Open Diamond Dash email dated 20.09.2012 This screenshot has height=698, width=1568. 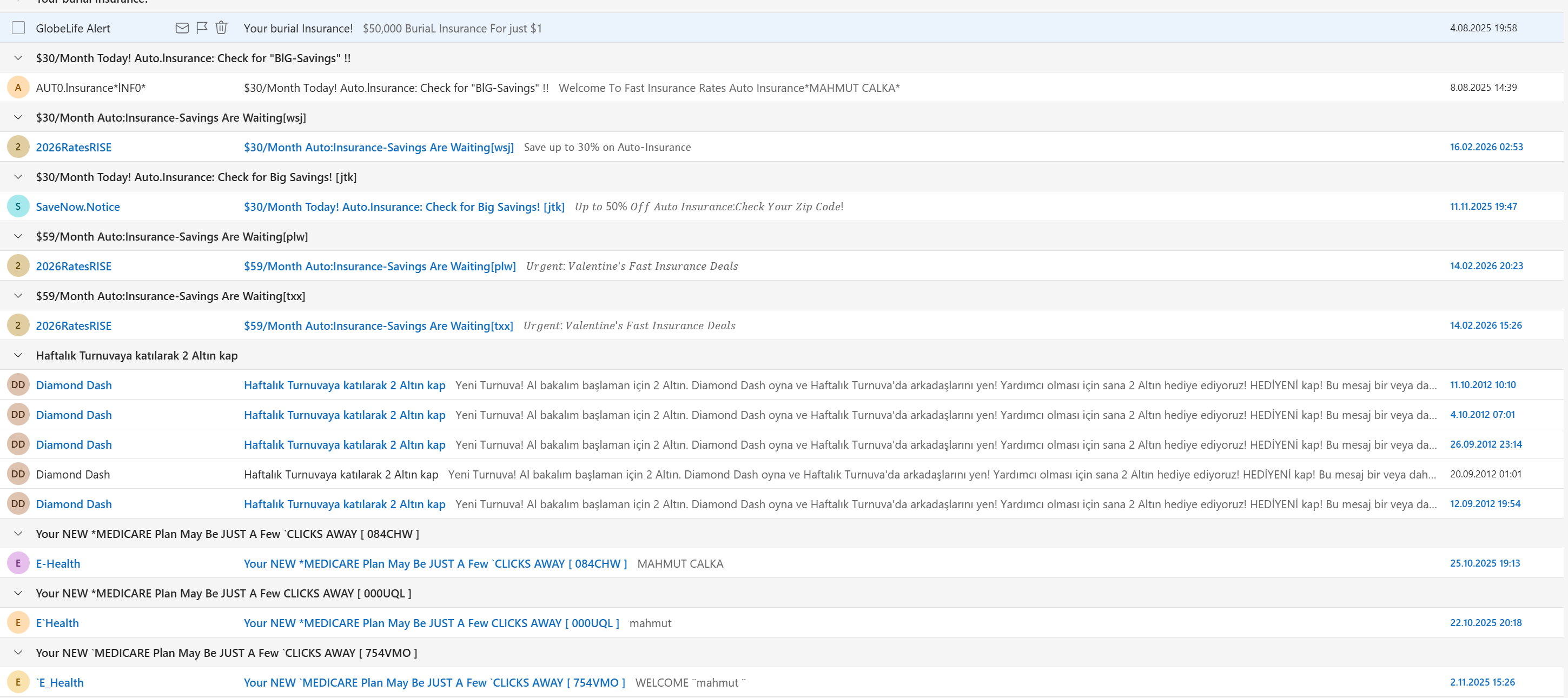(341, 475)
